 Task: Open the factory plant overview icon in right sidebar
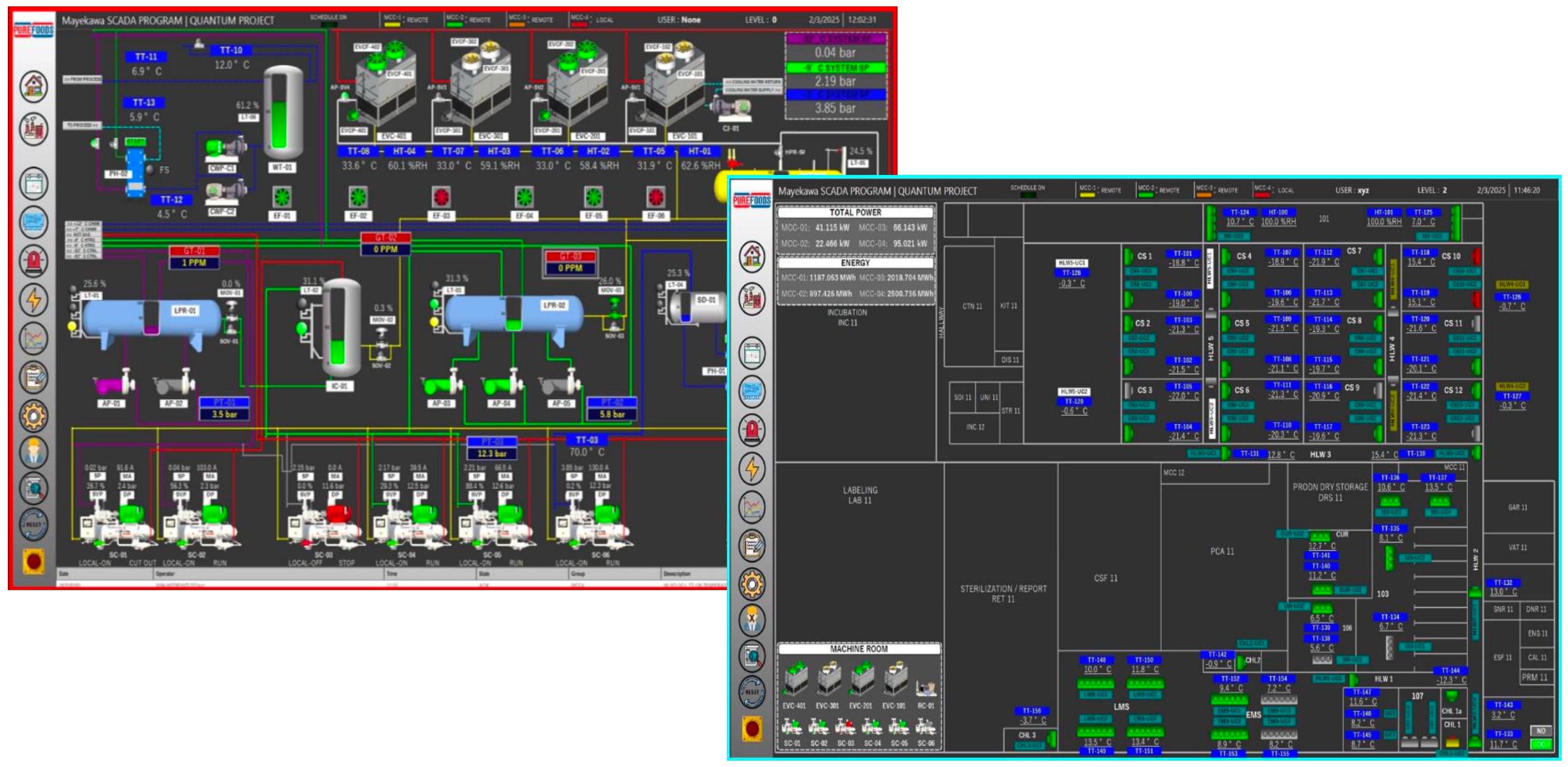[752, 299]
